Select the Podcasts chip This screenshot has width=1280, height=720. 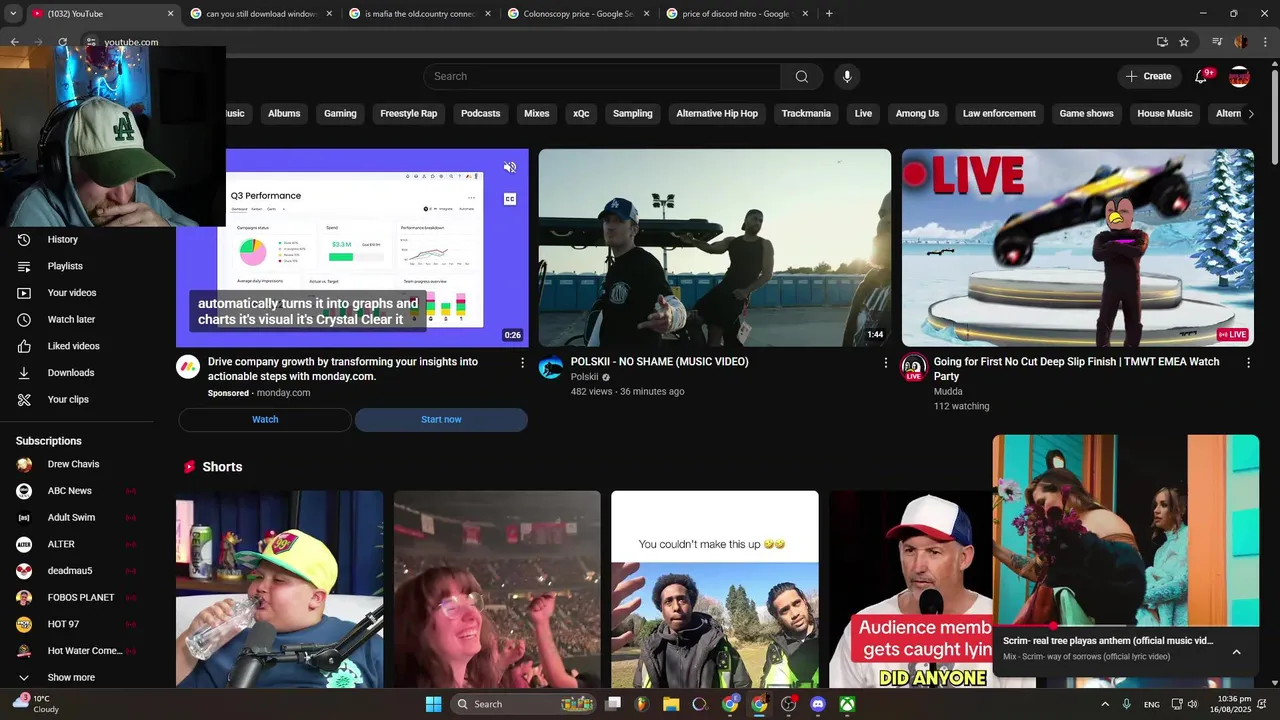coord(480,114)
